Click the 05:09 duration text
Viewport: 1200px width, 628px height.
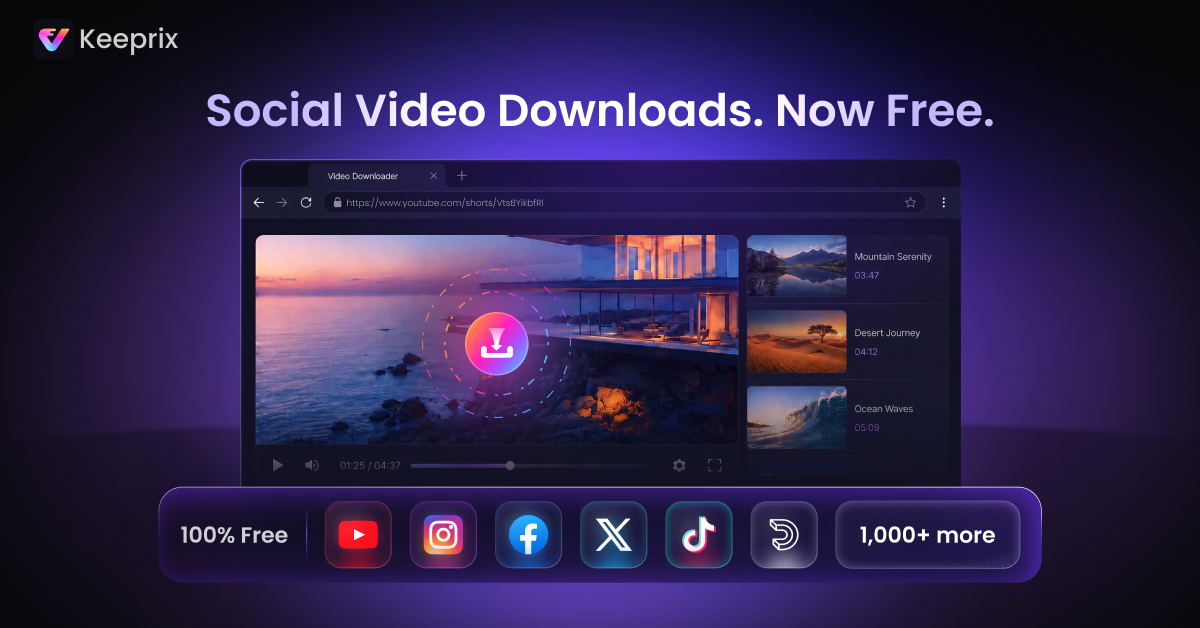(866, 428)
